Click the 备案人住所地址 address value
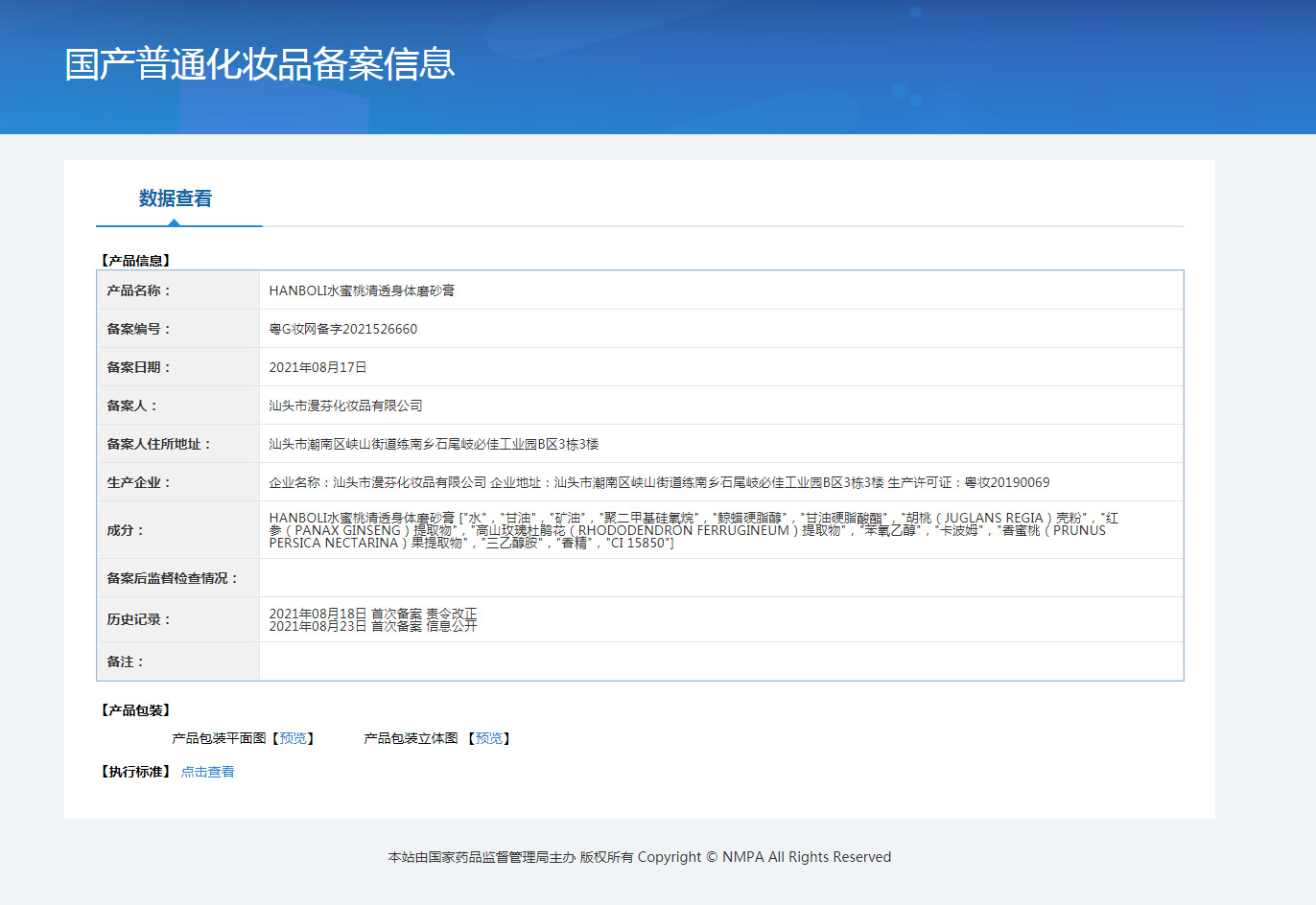The height and width of the screenshot is (905, 1316). (x=434, y=444)
